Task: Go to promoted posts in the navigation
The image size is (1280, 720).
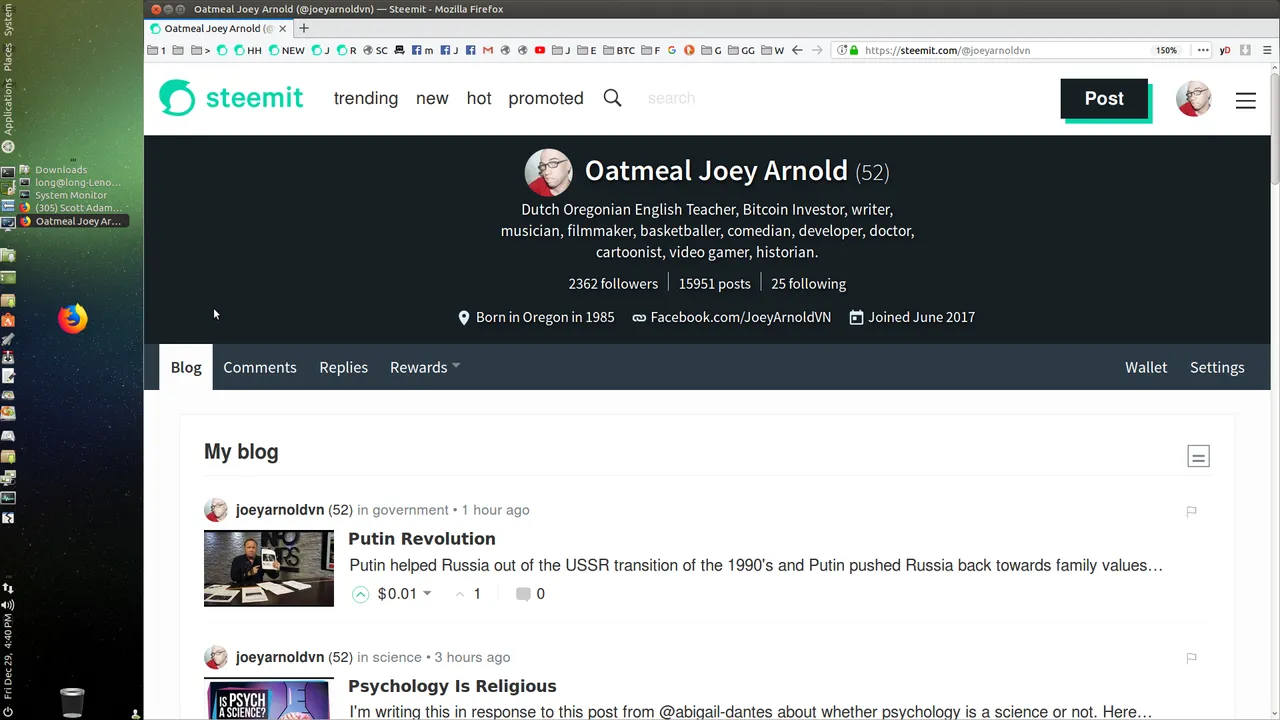Action: (x=546, y=98)
